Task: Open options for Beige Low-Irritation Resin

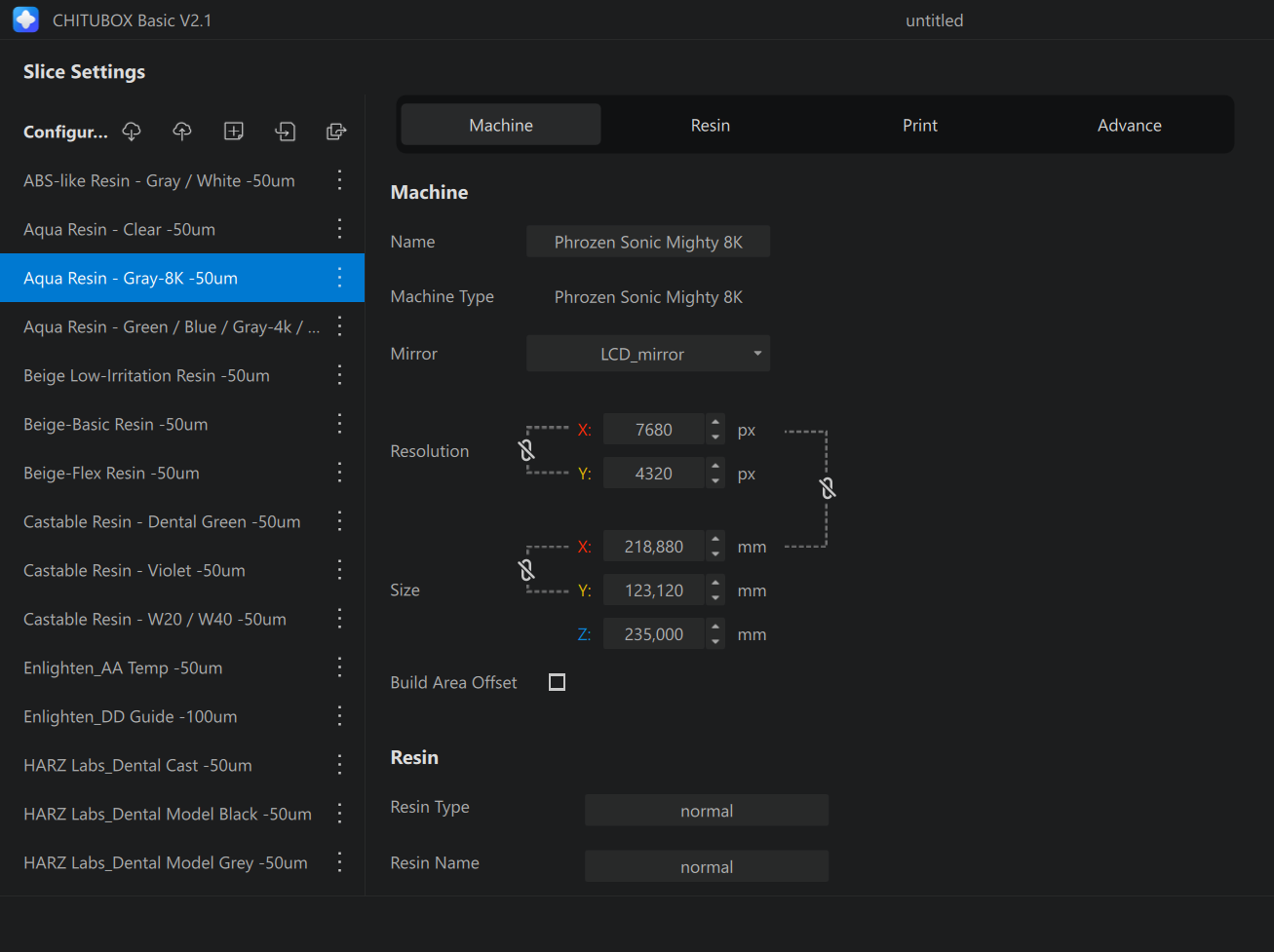Action: pos(339,375)
